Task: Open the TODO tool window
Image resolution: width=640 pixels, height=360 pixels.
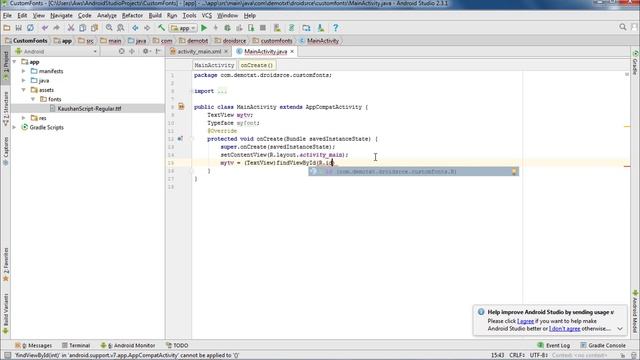Action: pyautogui.click(x=177, y=345)
